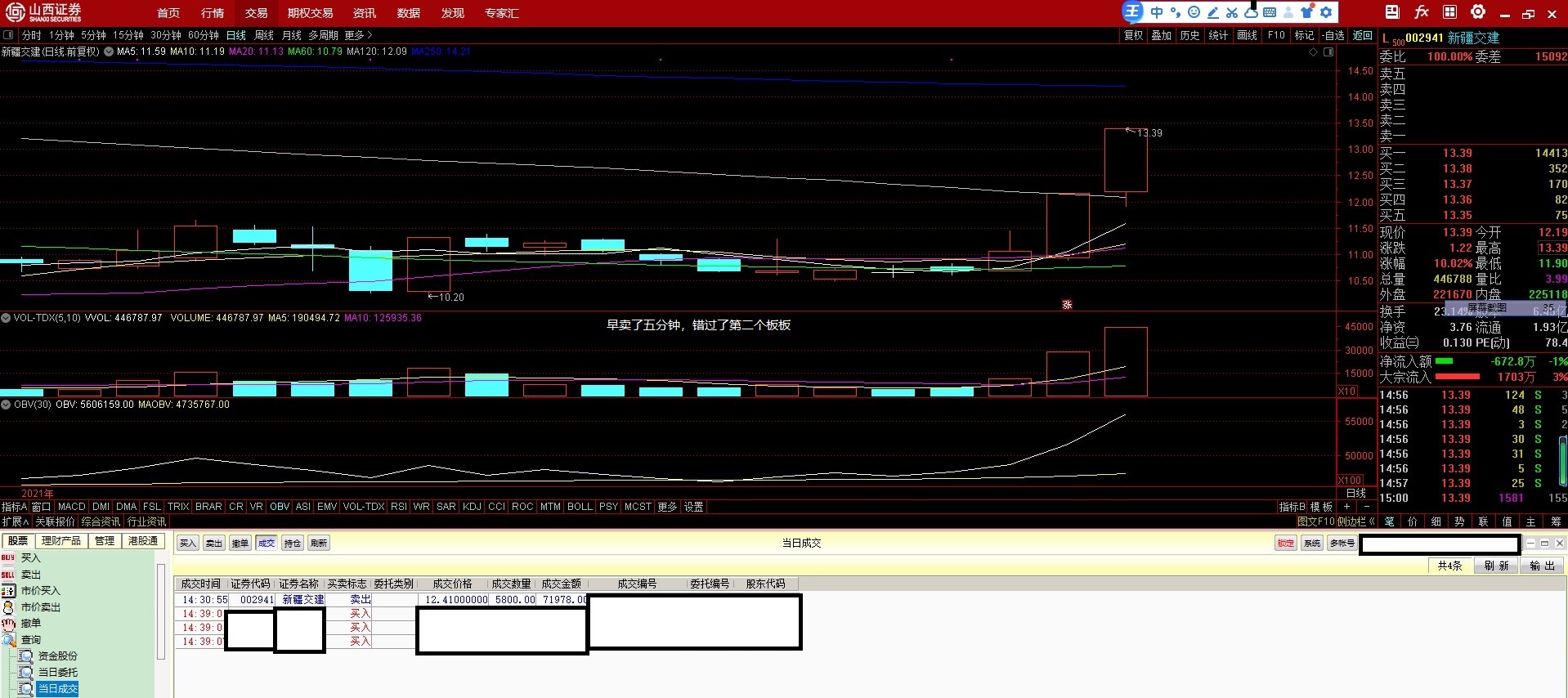This screenshot has height=698, width=1568.
Task: Click the input method scissors icon
Action: click(1232, 12)
